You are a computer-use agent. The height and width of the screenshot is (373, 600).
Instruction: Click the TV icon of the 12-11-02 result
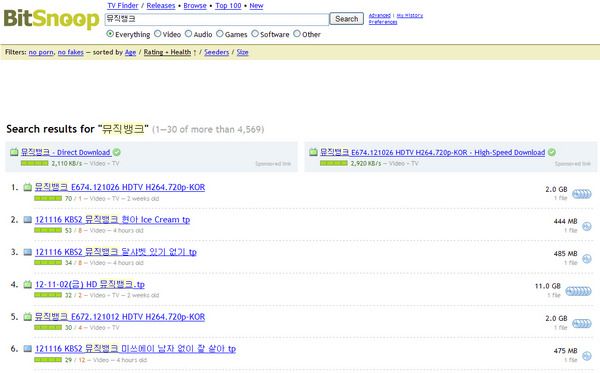pyautogui.click(x=28, y=284)
